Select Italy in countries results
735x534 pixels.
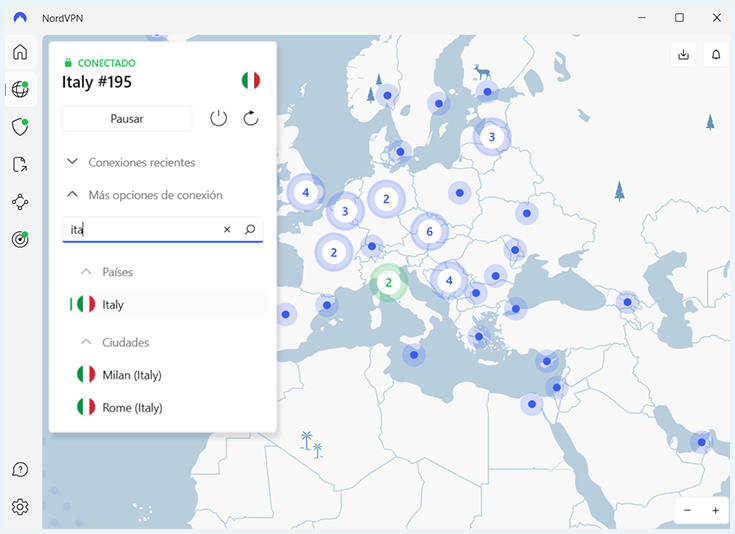click(169, 304)
